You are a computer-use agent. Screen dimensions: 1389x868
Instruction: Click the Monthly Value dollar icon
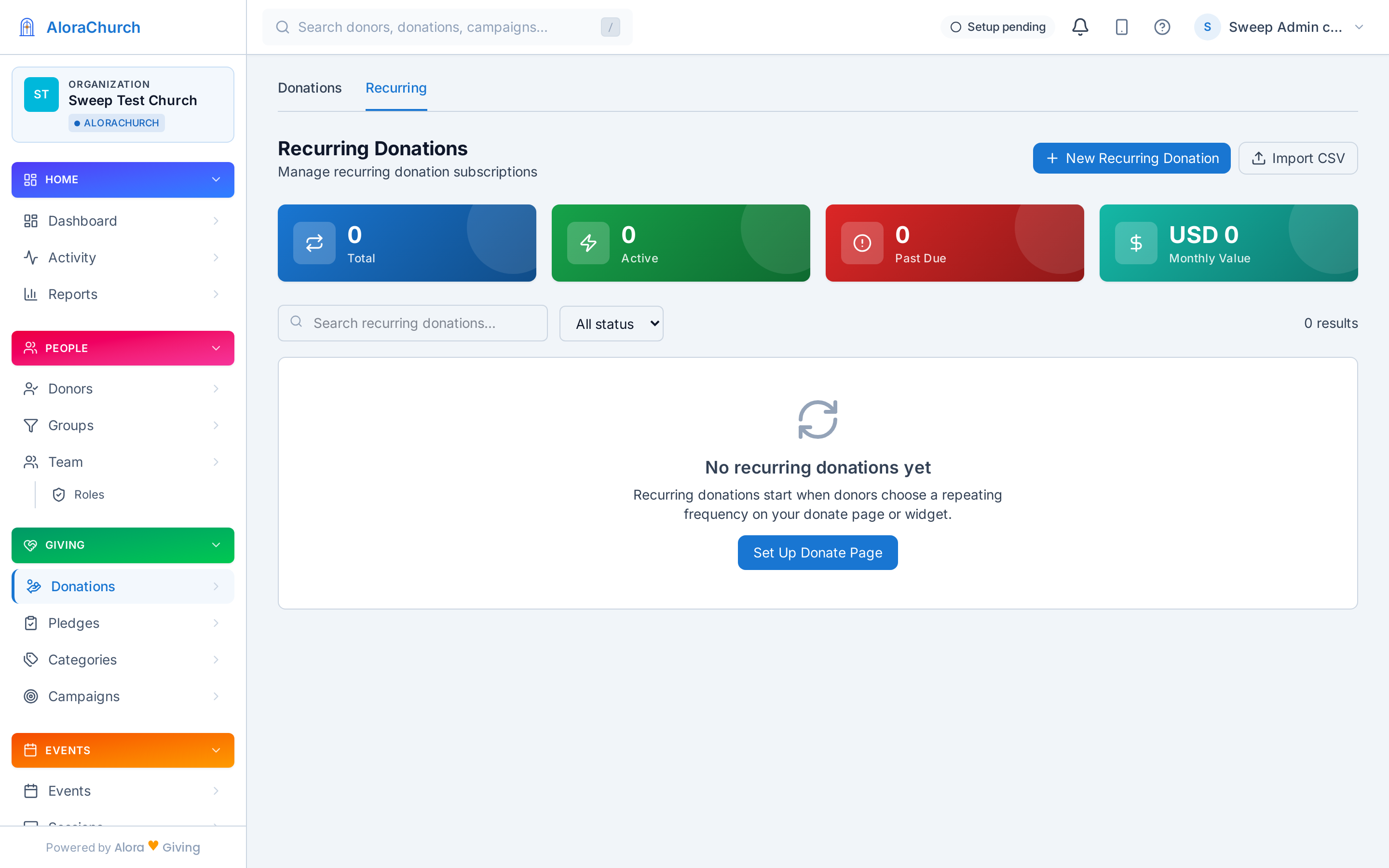[1136, 243]
